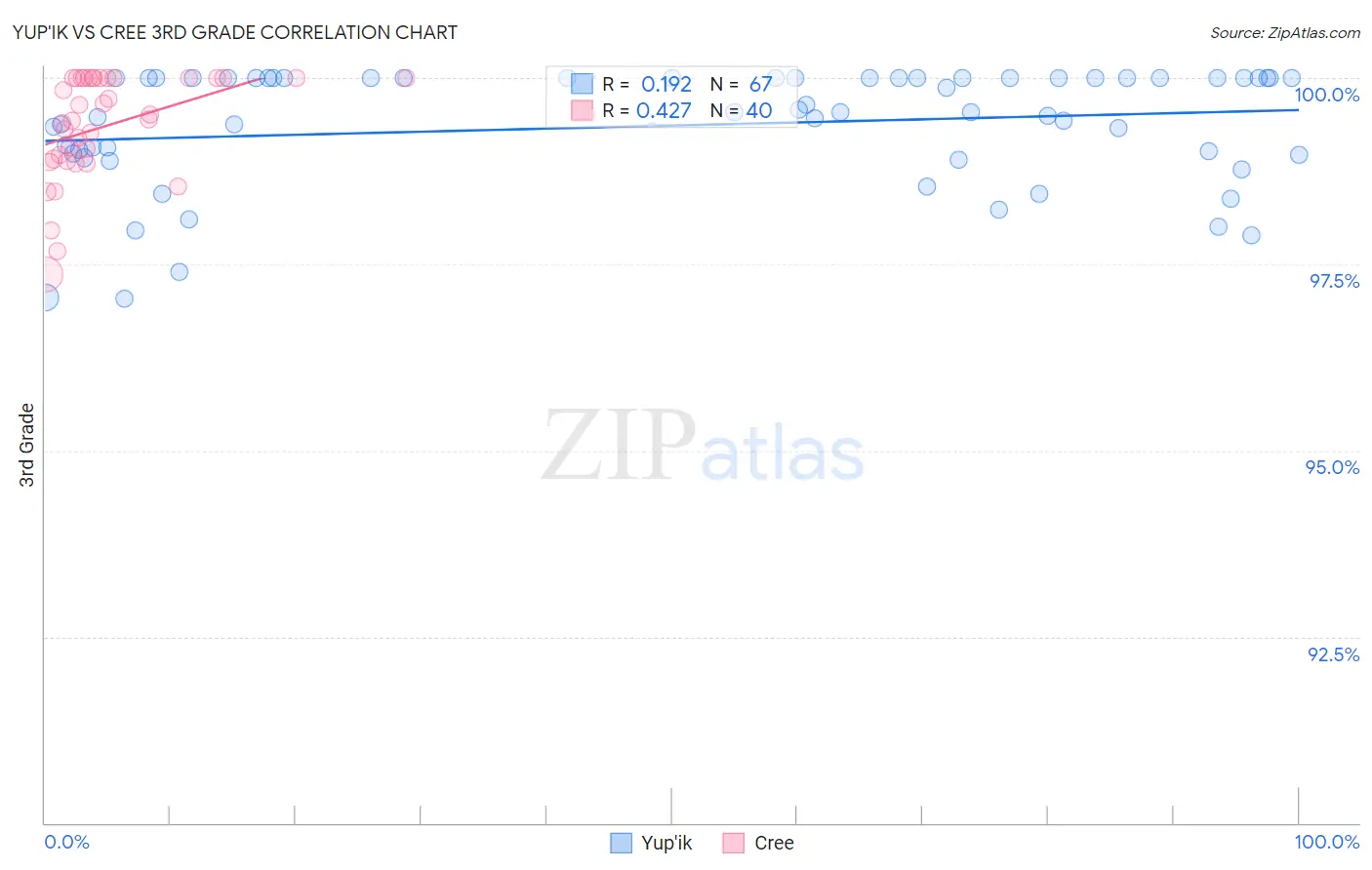Click the 100.0% x-axis label
This screenshot has width=1372, height=870.
tap(1327, 842)
